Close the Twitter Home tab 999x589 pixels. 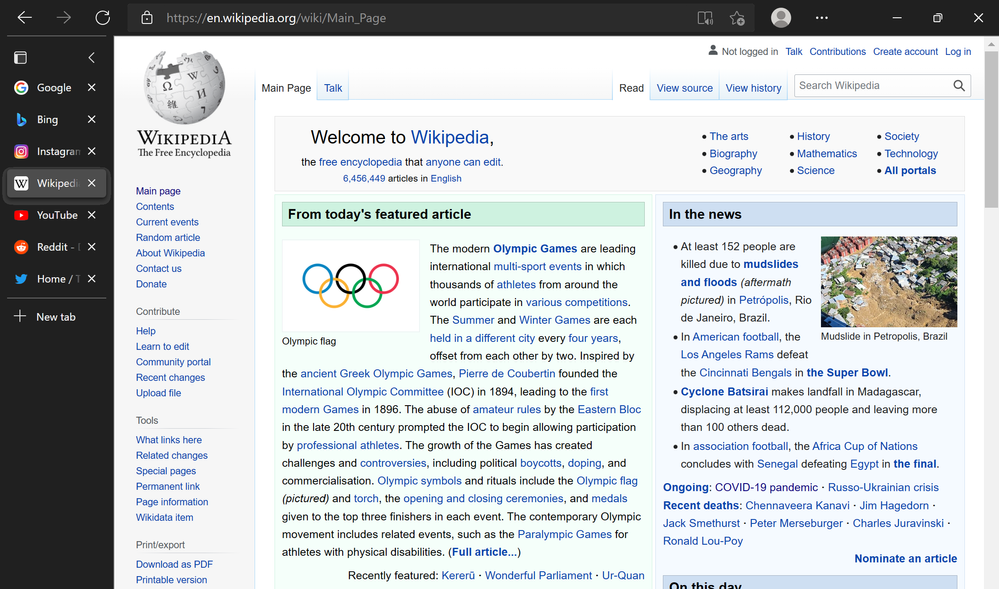tap(92, 279)
